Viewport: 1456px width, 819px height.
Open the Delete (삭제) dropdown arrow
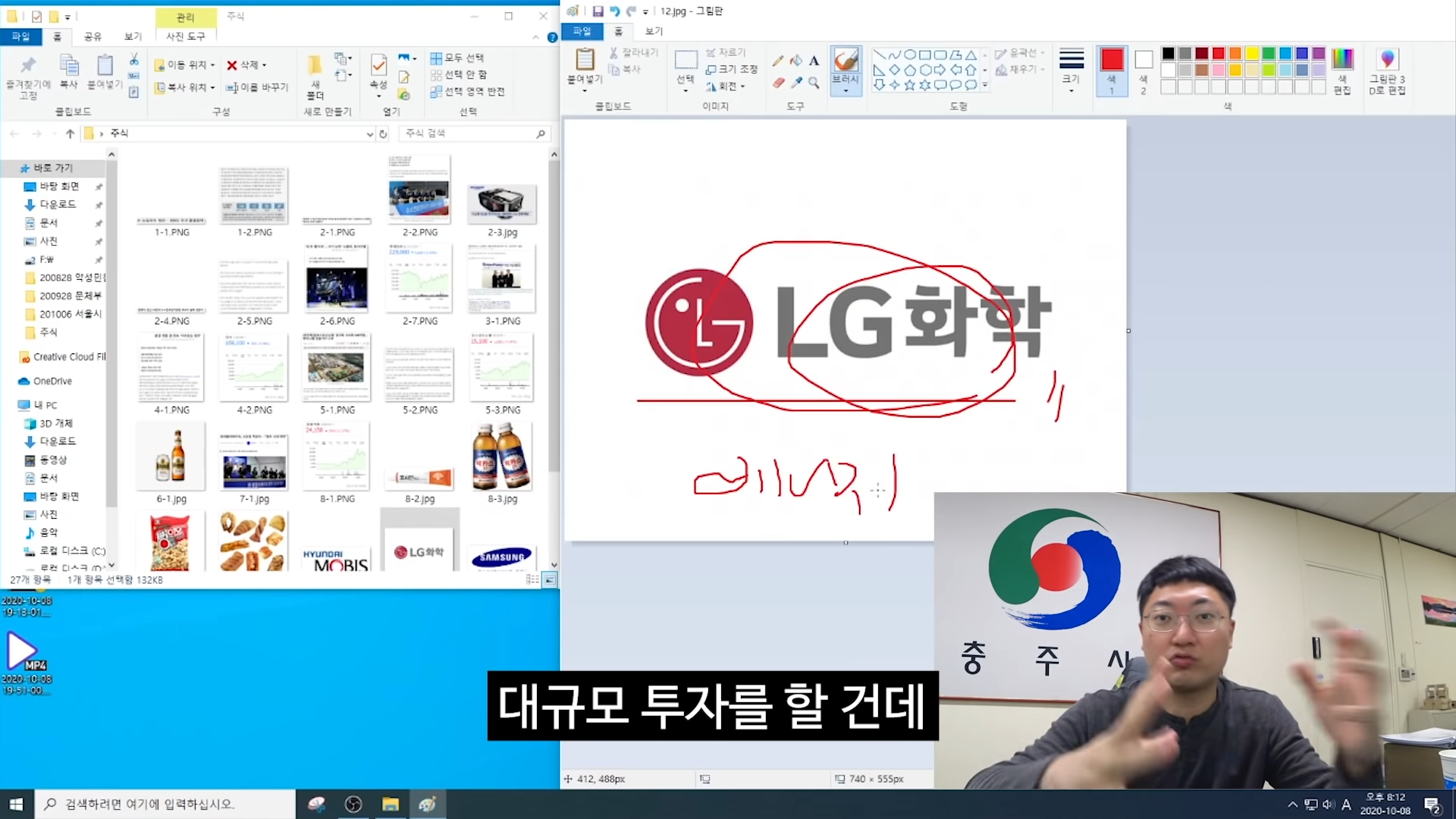[x=264, y=66]
